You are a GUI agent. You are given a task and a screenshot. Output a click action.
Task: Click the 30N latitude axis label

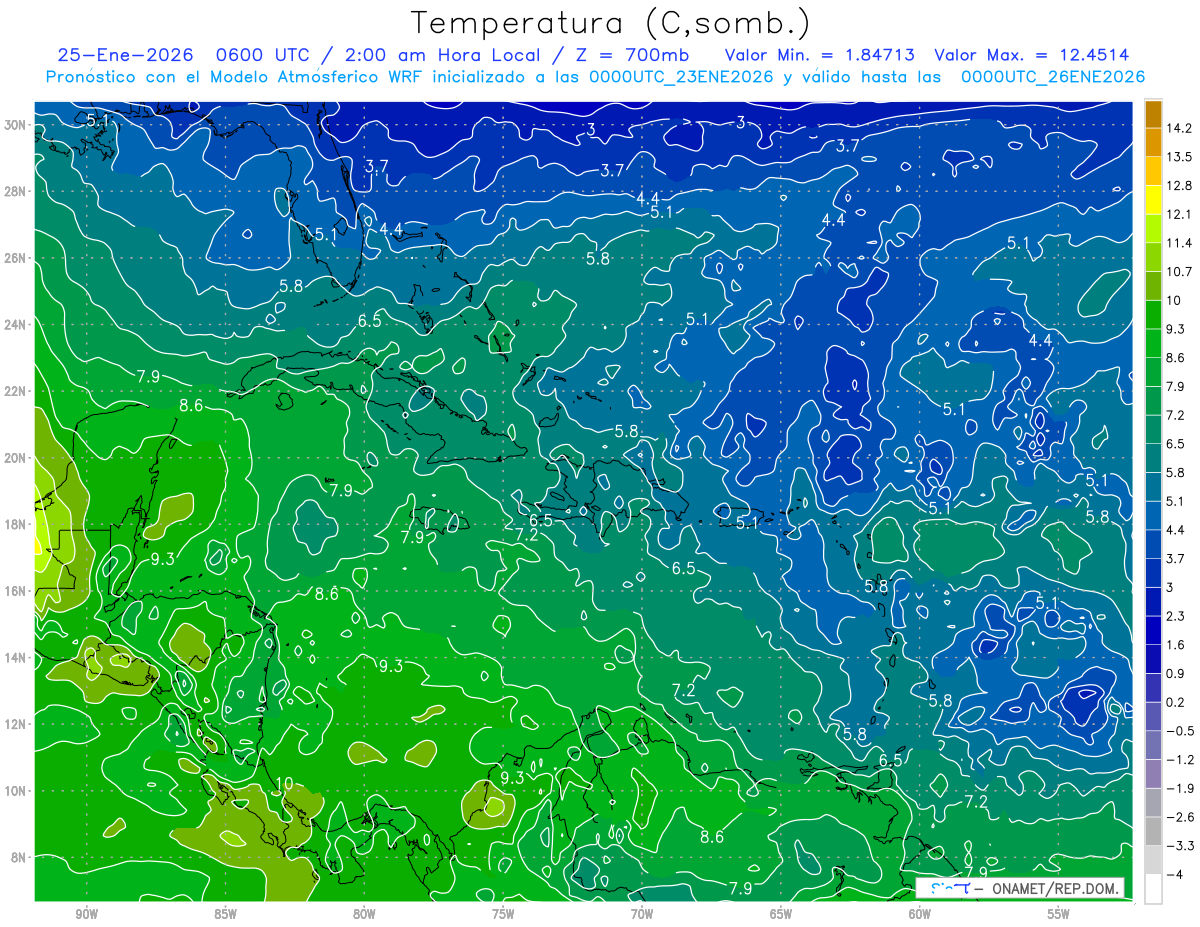16,124
